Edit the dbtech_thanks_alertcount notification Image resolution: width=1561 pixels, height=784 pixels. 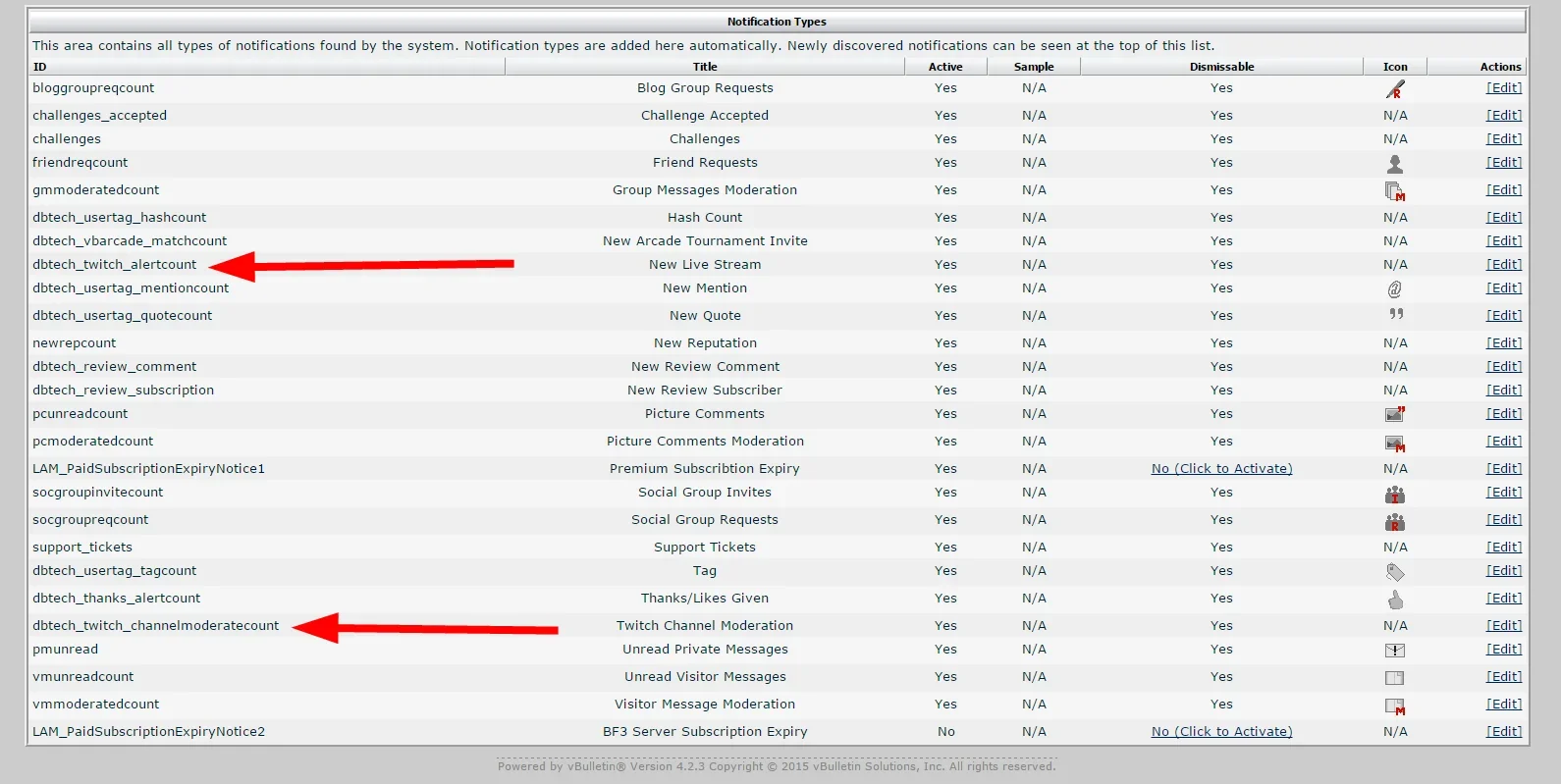(1504, 598)
